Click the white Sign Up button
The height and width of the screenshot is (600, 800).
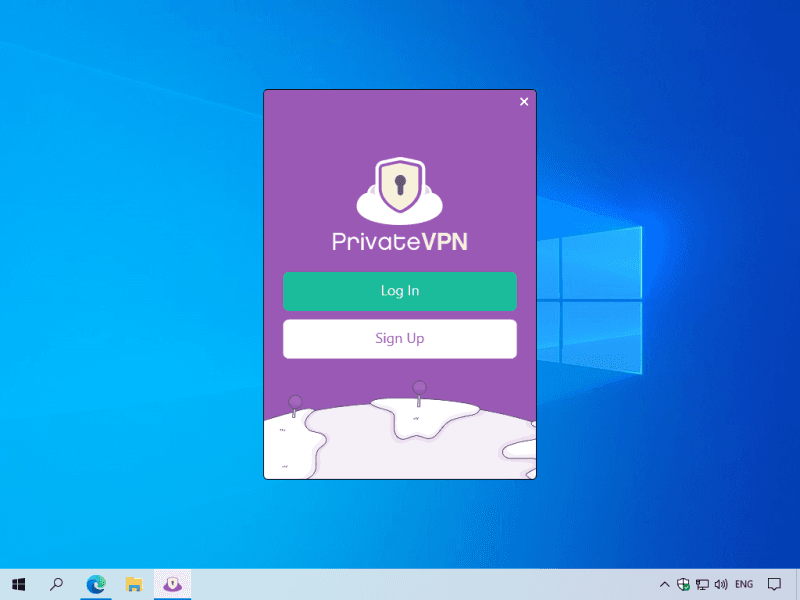pos(400,339)
